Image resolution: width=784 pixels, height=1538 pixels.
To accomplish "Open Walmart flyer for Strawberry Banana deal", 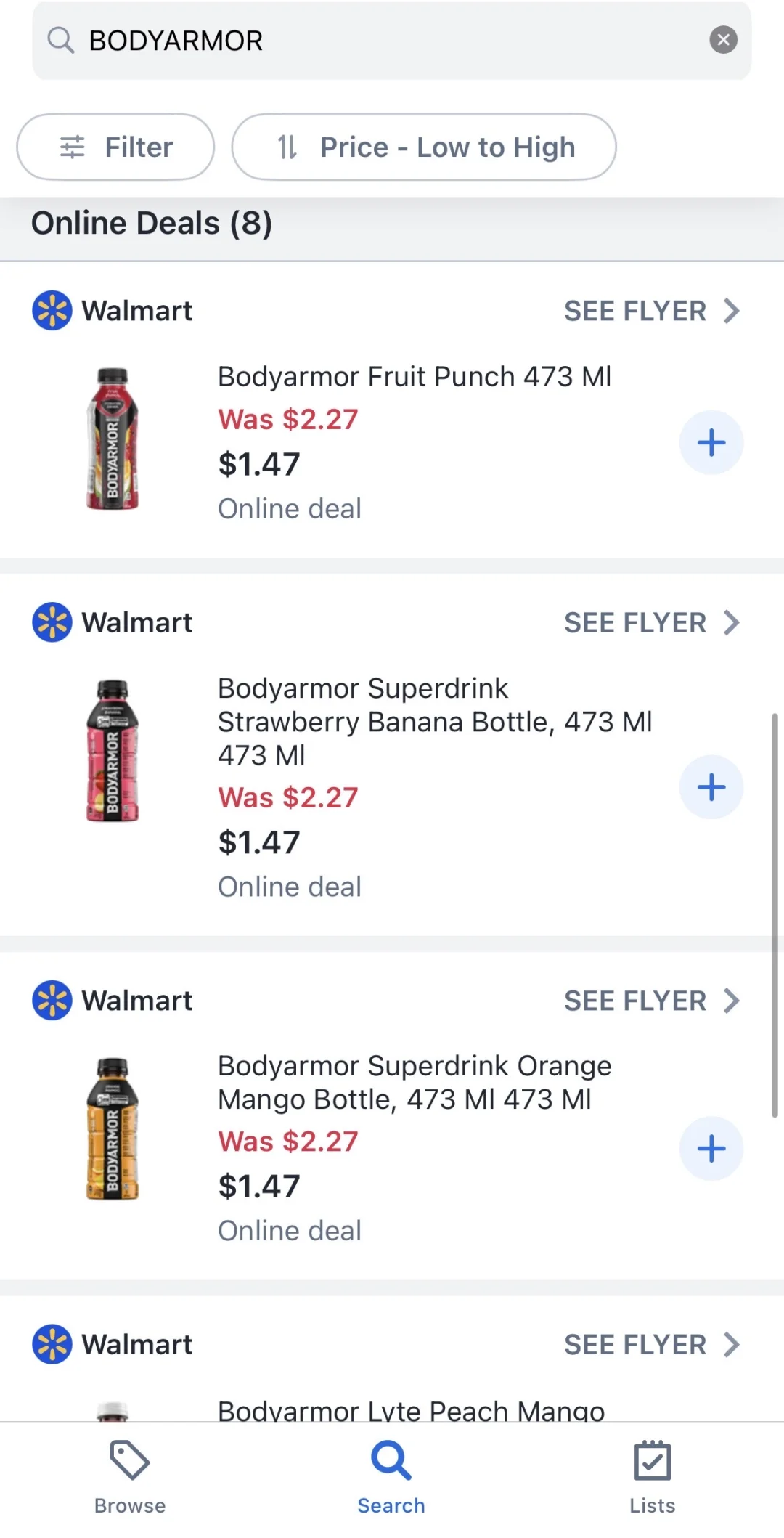I will pos(651,622).
